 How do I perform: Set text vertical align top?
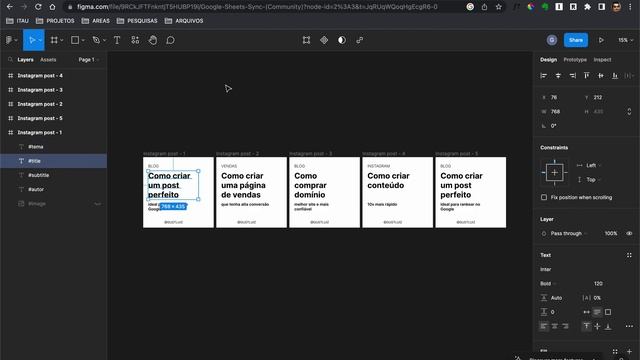587,326
